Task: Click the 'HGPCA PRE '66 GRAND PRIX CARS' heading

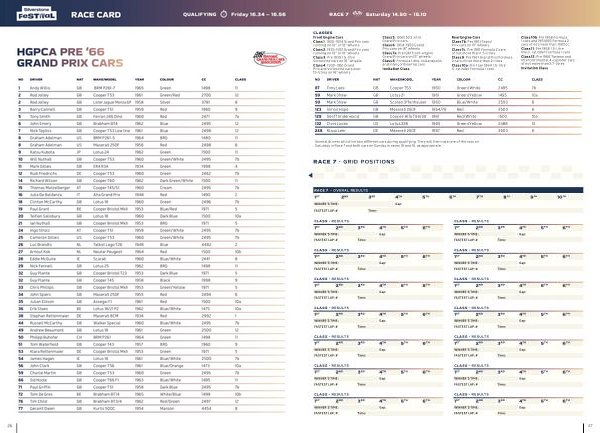Action: pos(70,57)
